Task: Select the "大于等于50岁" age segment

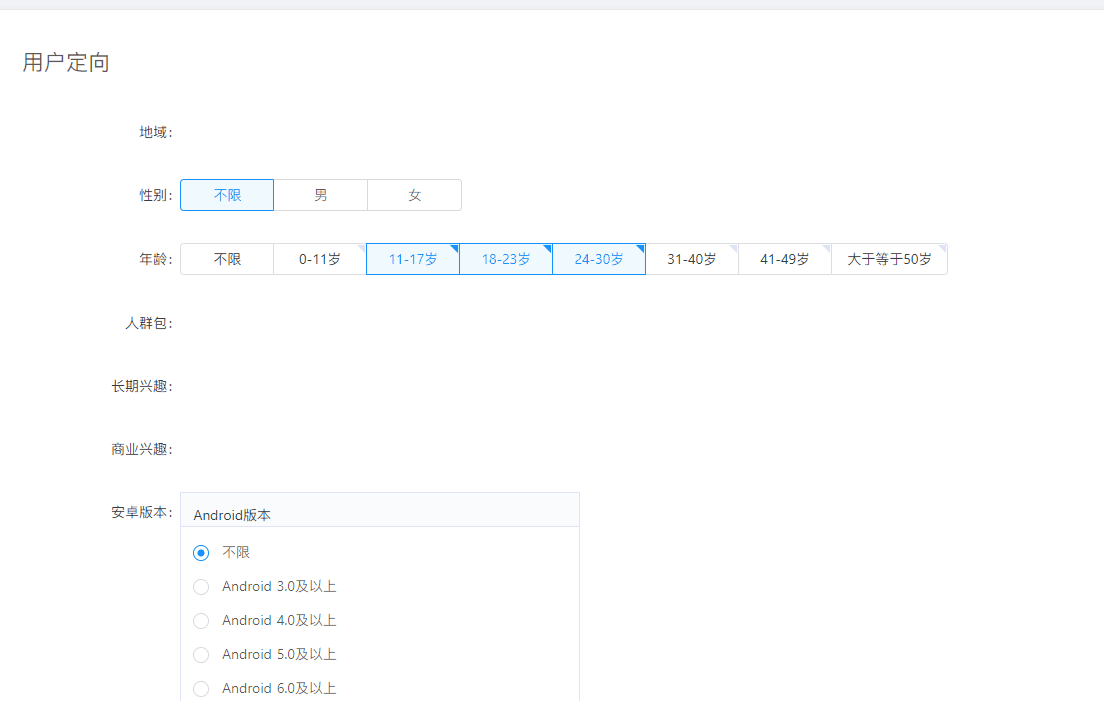Action: (889, 258)
